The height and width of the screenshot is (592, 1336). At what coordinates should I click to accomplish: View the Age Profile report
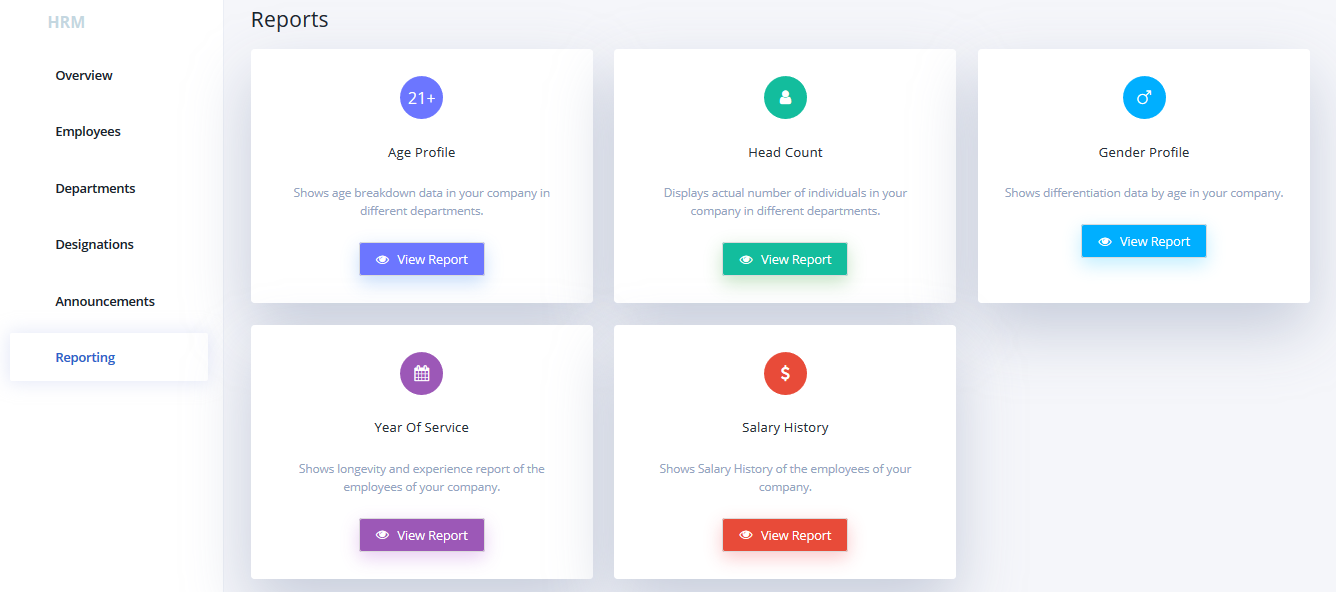click(x=422, y=259)
